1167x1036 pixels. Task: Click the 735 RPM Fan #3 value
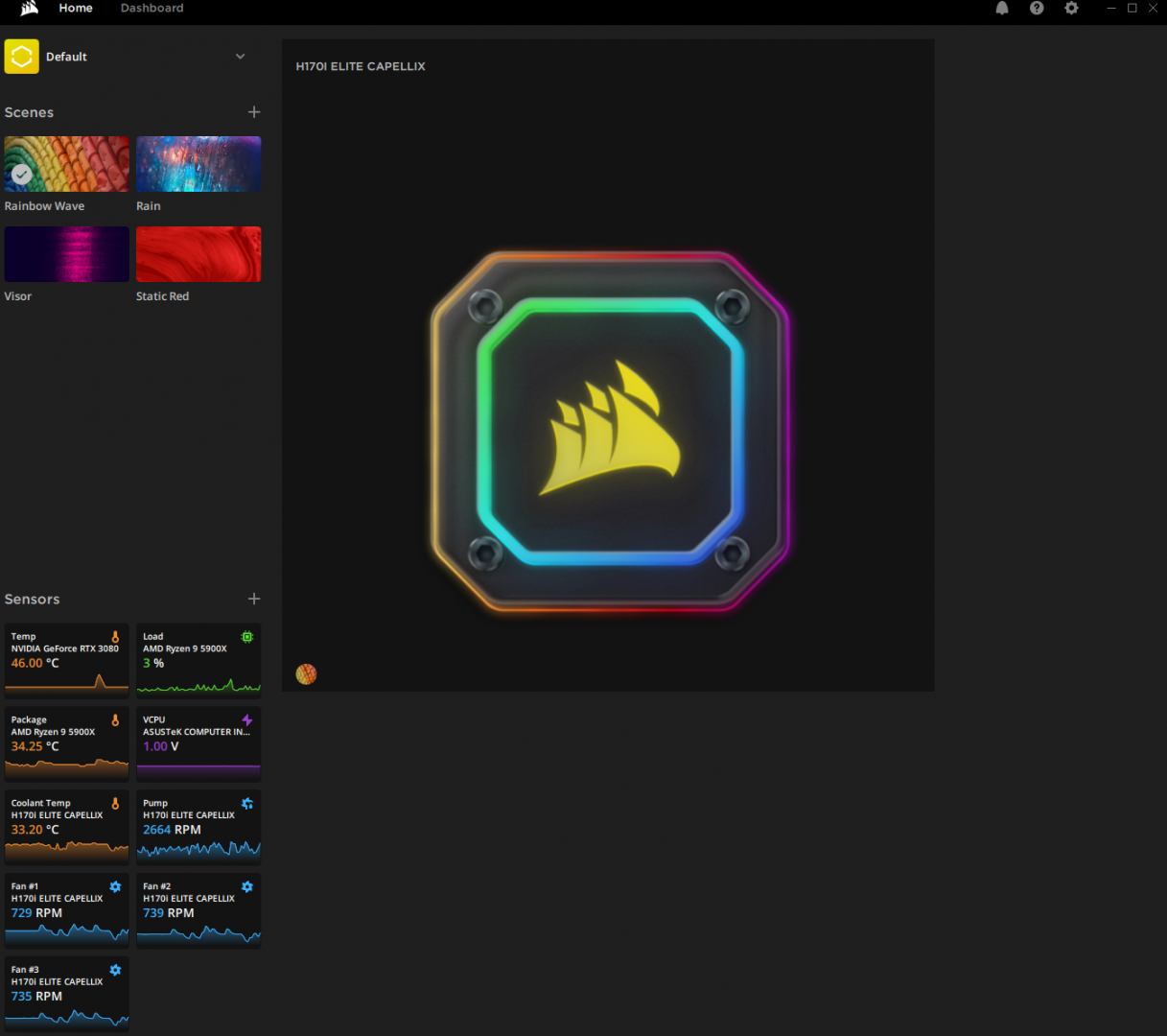click(x=36, y=997)
